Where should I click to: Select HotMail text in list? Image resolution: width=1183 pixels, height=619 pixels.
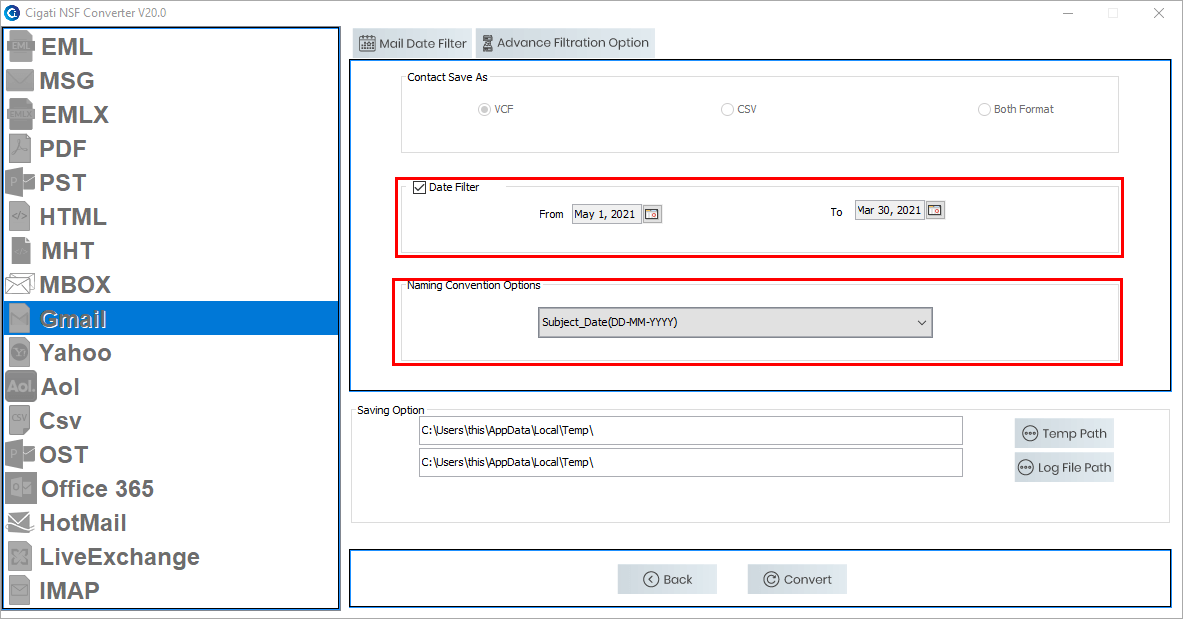tap(83, 522)
